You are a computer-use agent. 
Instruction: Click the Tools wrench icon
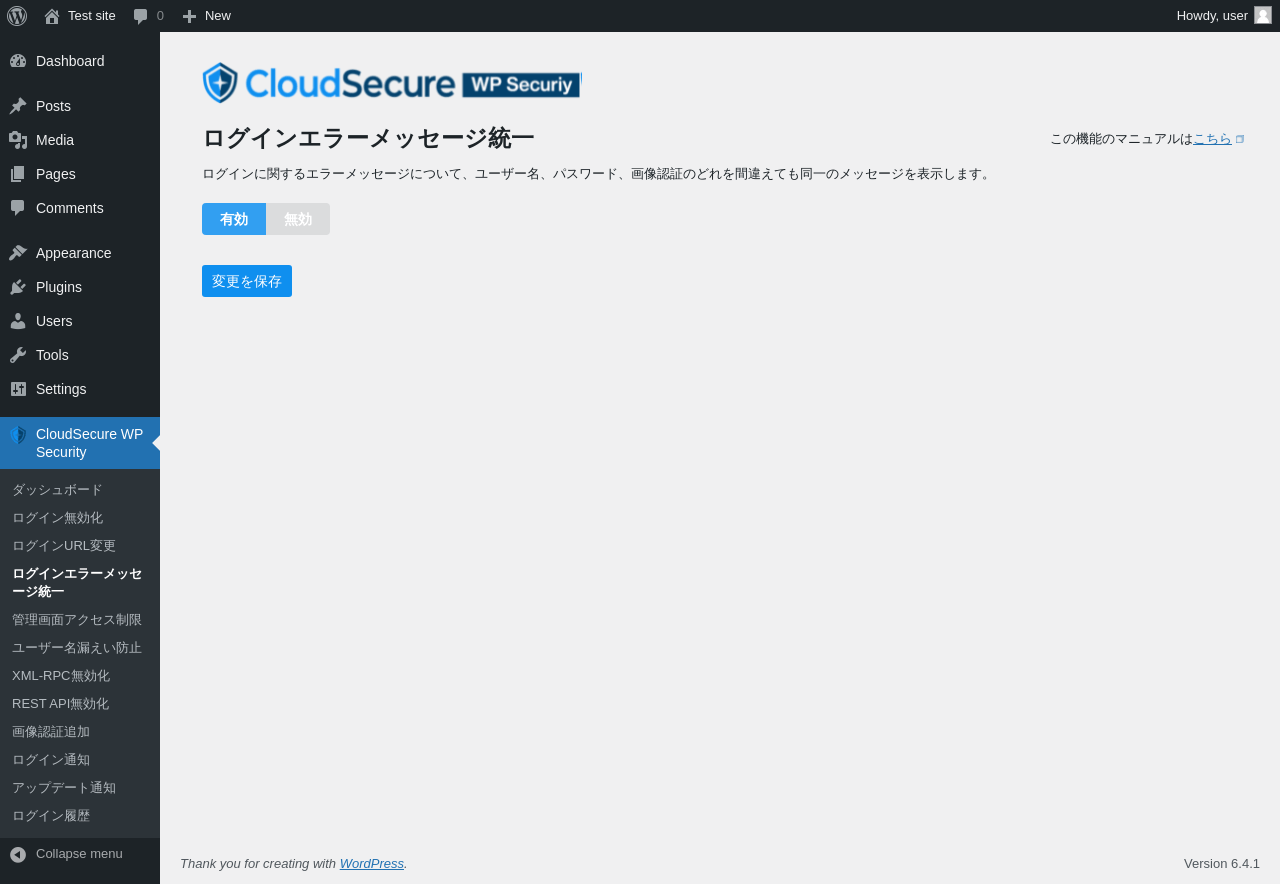pyautogui.click(x=18, y=355)
